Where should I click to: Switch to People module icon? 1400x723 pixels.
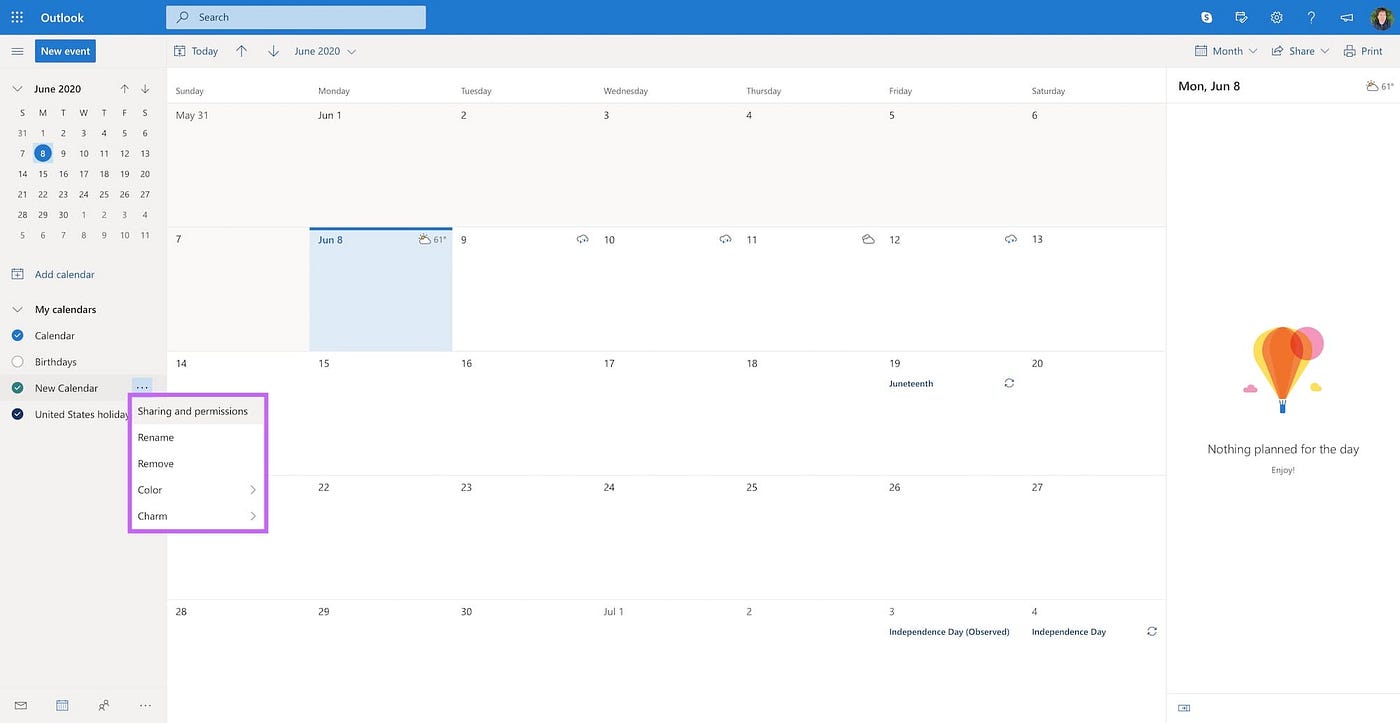click(104, 705)
